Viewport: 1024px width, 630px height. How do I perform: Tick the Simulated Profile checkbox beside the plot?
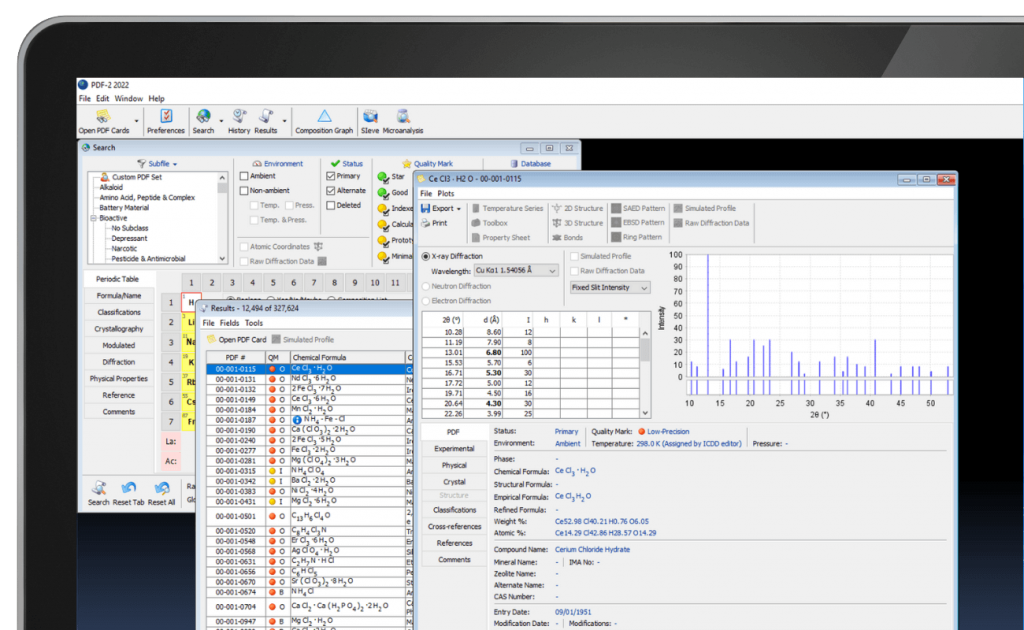point(575,257)
